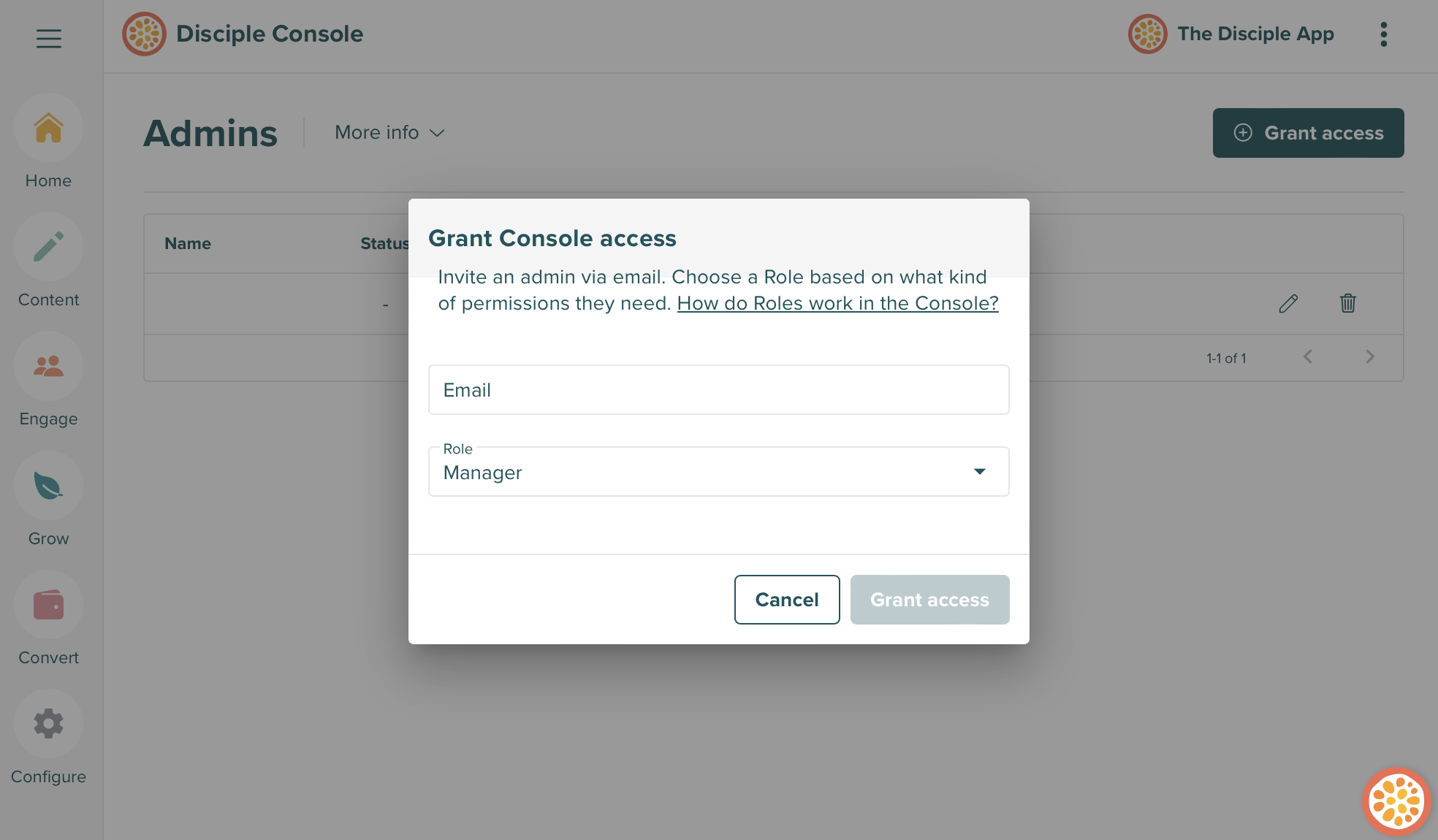Viewport: 1438px width, 840px height.
Task: Delete the admin via trash icon
Action: coord(1348,303)
